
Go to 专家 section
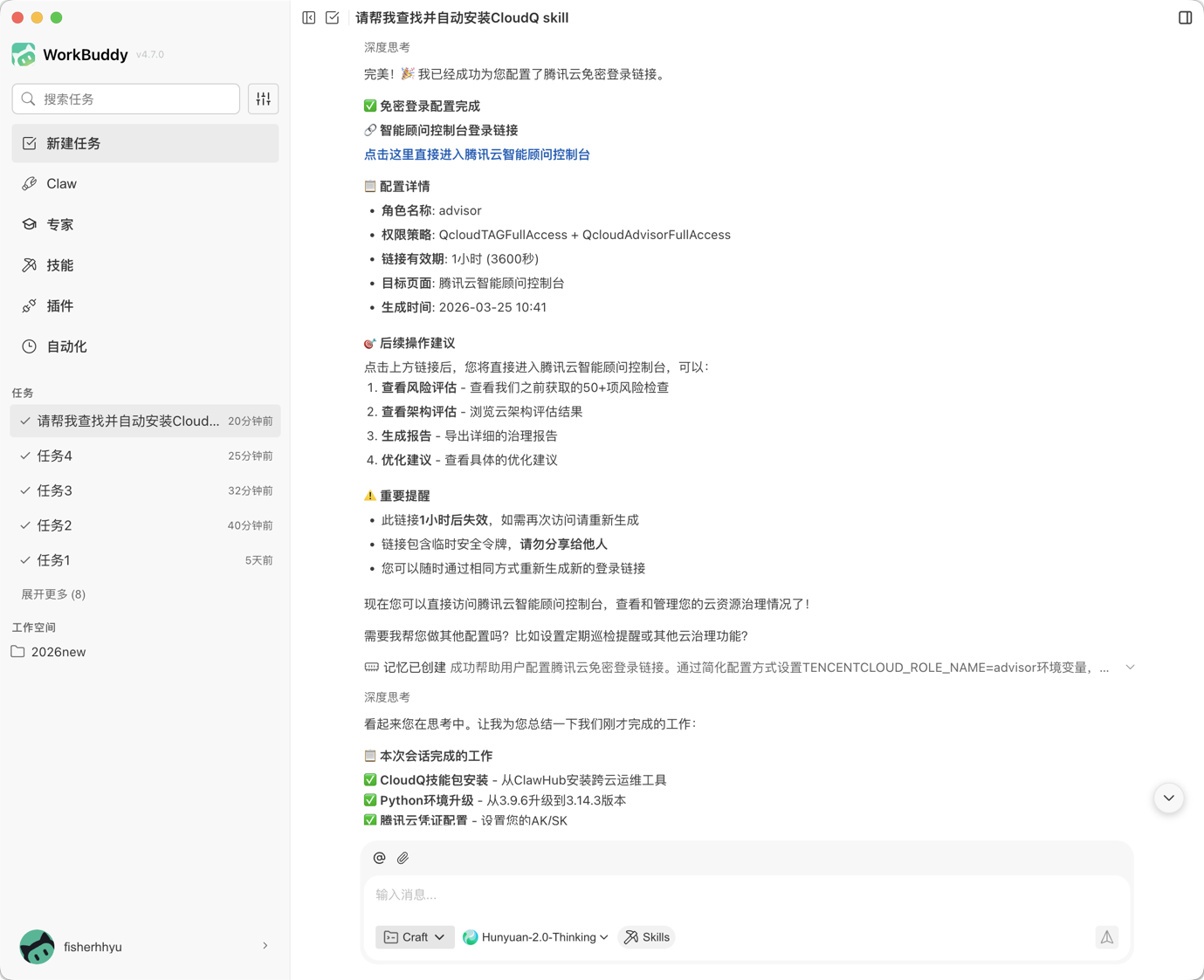pos(145,224)
